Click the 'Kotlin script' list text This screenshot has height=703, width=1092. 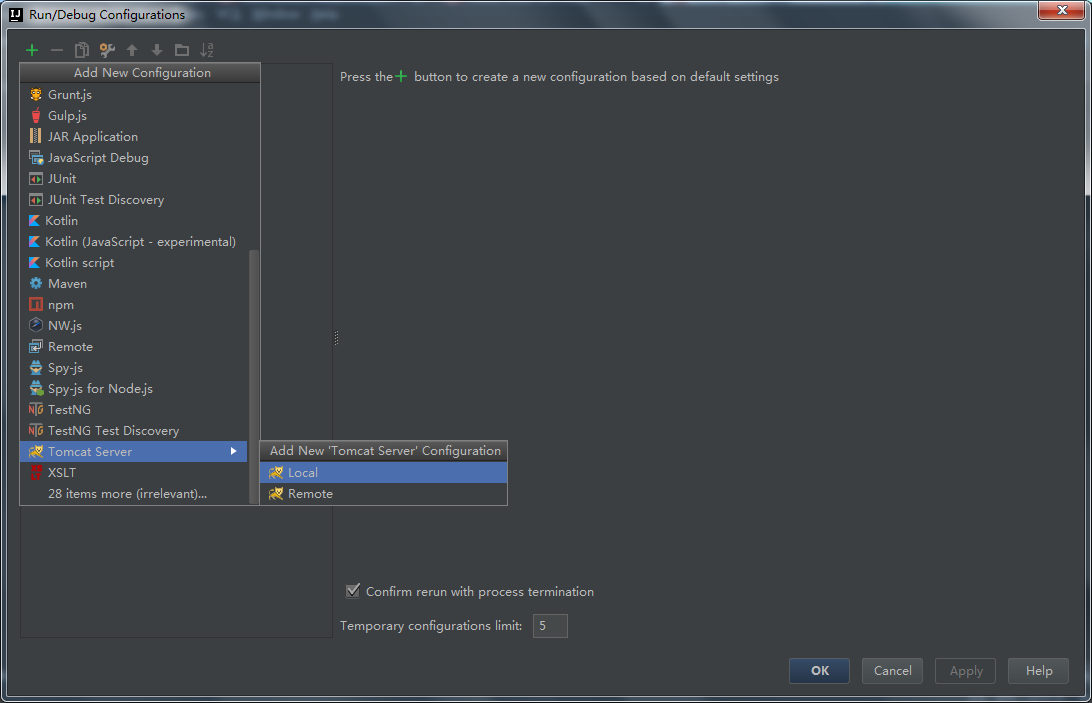[x=79, y=263]
